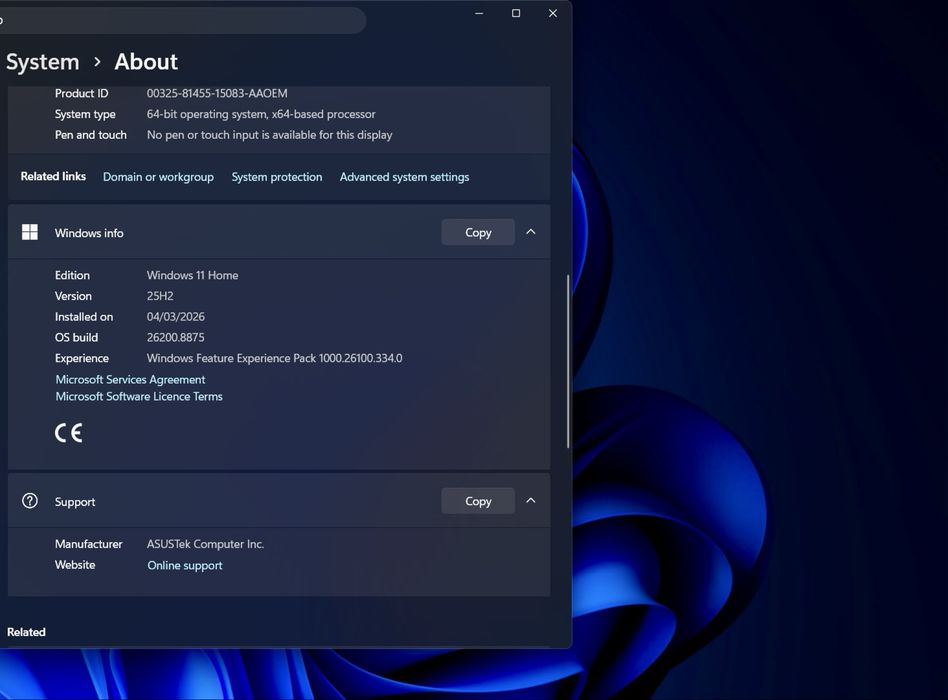Copy the Support section details
Image resolution: width=948 pixels, height=700 pixels.
click(x=478, y=501)
